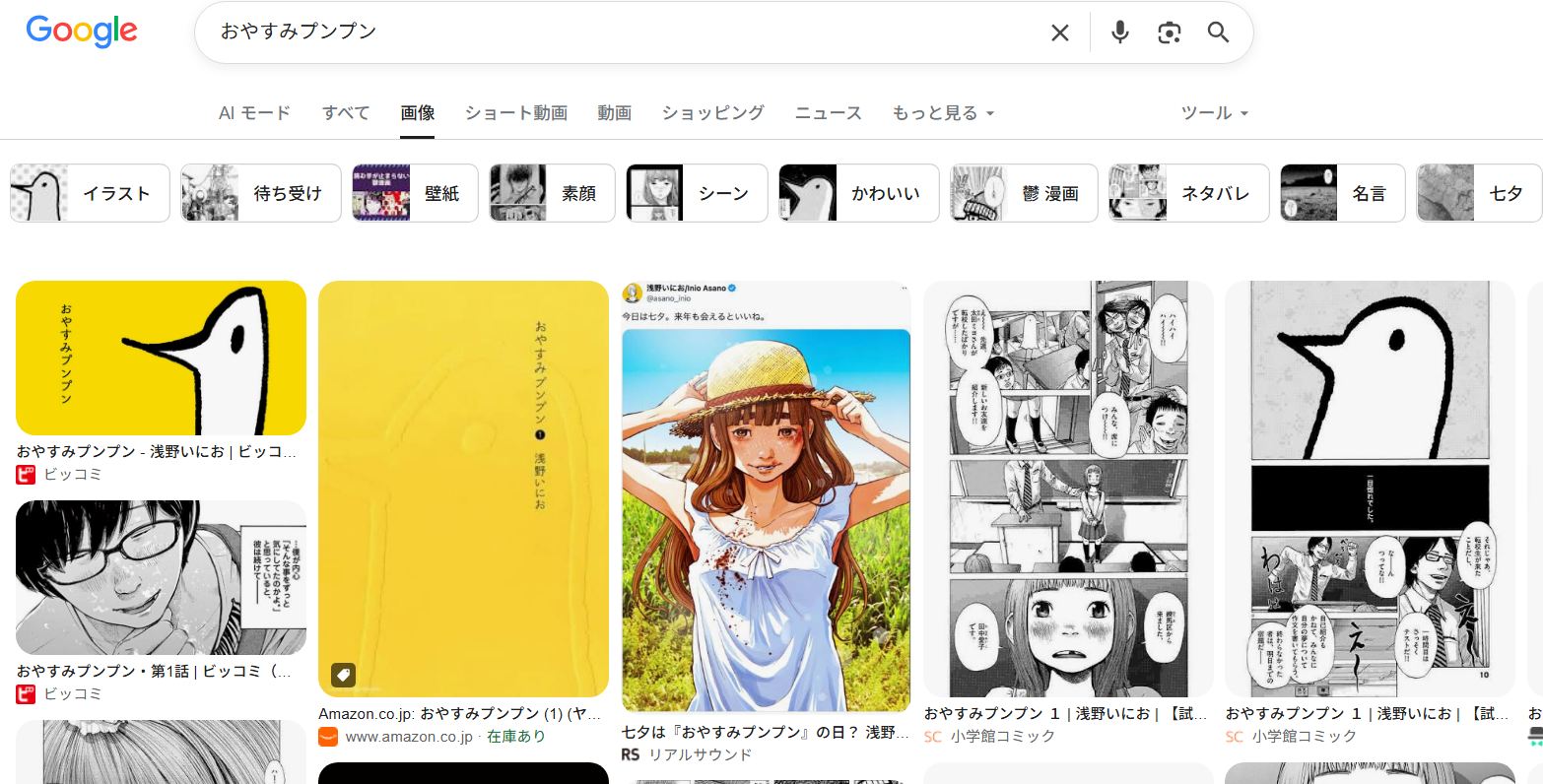The height and width of the screenshot is (784, 1543).
Task: Filter results by 待ち受け chip
Action: point(261,193)
